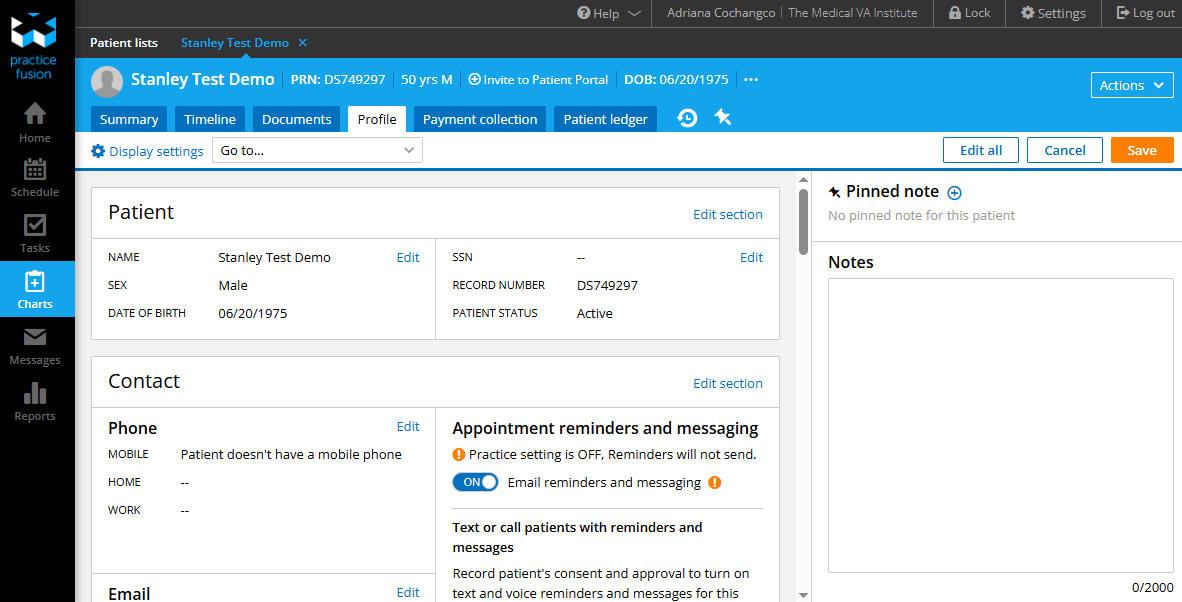Click the scrollbar down arrow
Viewport: 1182px width, 602px height.
803,595
